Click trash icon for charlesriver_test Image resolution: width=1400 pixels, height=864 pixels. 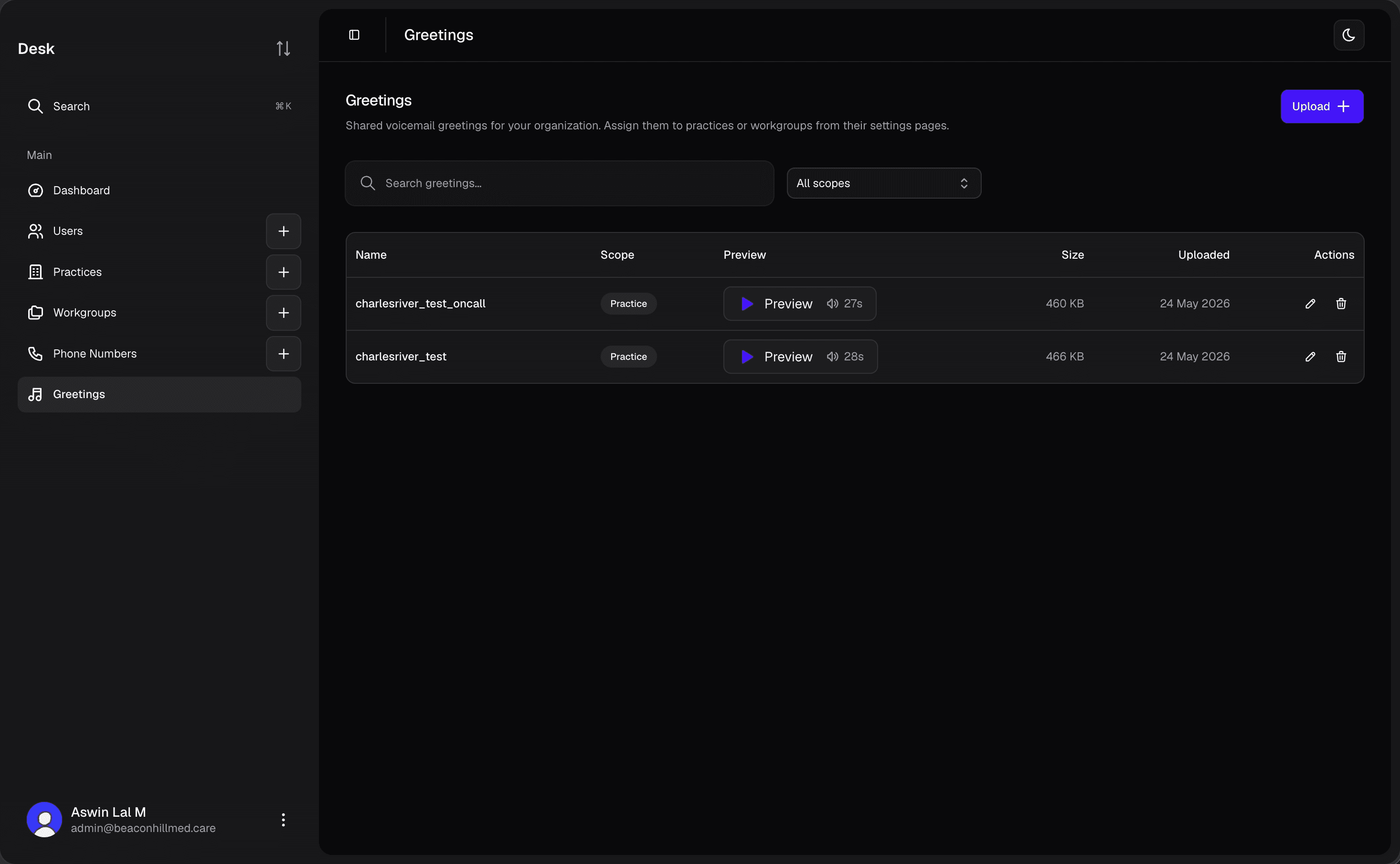[x=1341, y=357]
